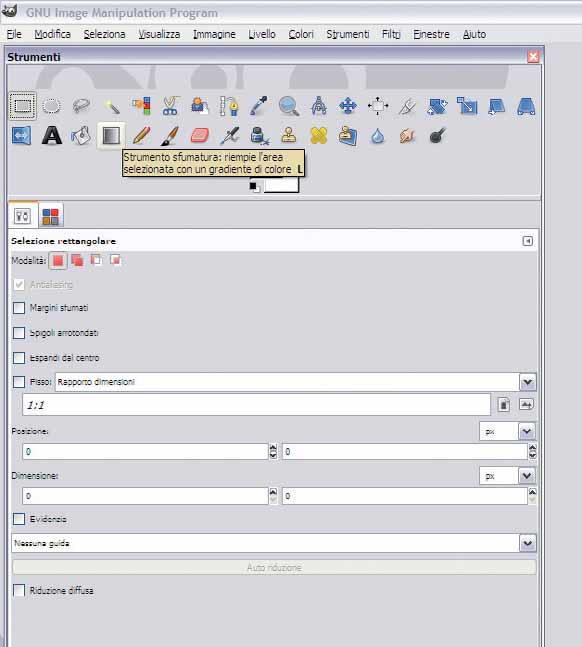
Task: Select the Select by Color tool
Action: [141, 106]
